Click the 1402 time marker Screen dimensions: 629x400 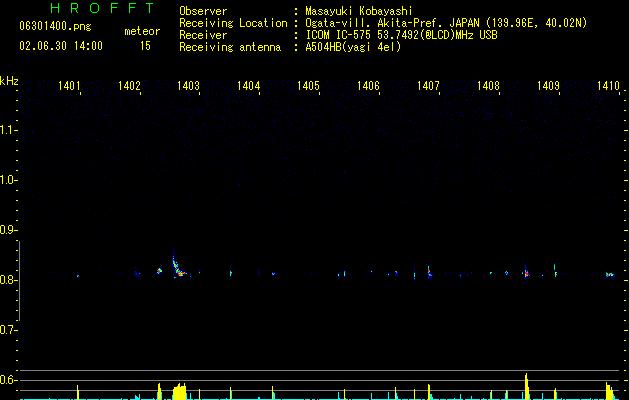[x=129, y=86]
